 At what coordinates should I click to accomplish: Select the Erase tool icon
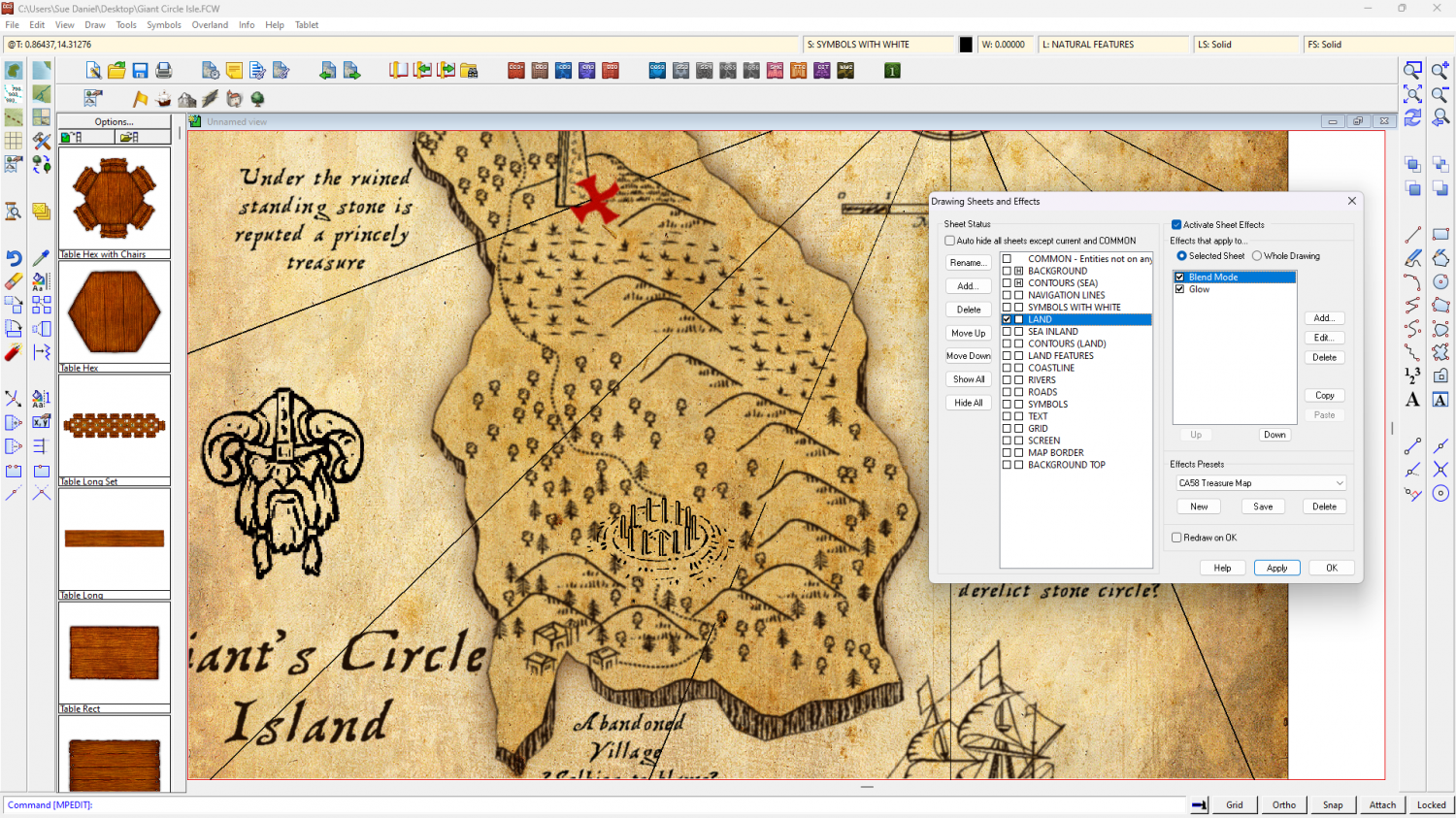14,281
